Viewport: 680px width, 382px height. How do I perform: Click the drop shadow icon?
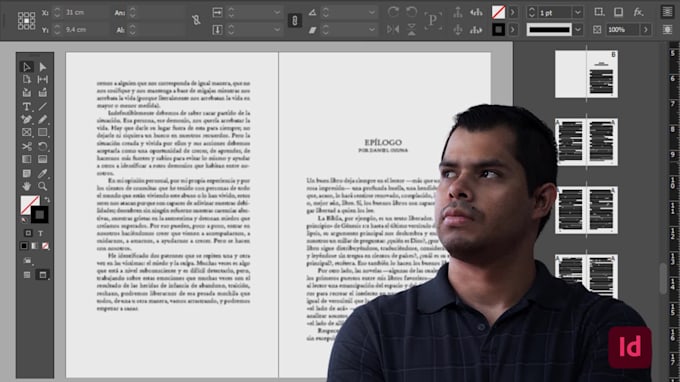[x=618, y=12]
